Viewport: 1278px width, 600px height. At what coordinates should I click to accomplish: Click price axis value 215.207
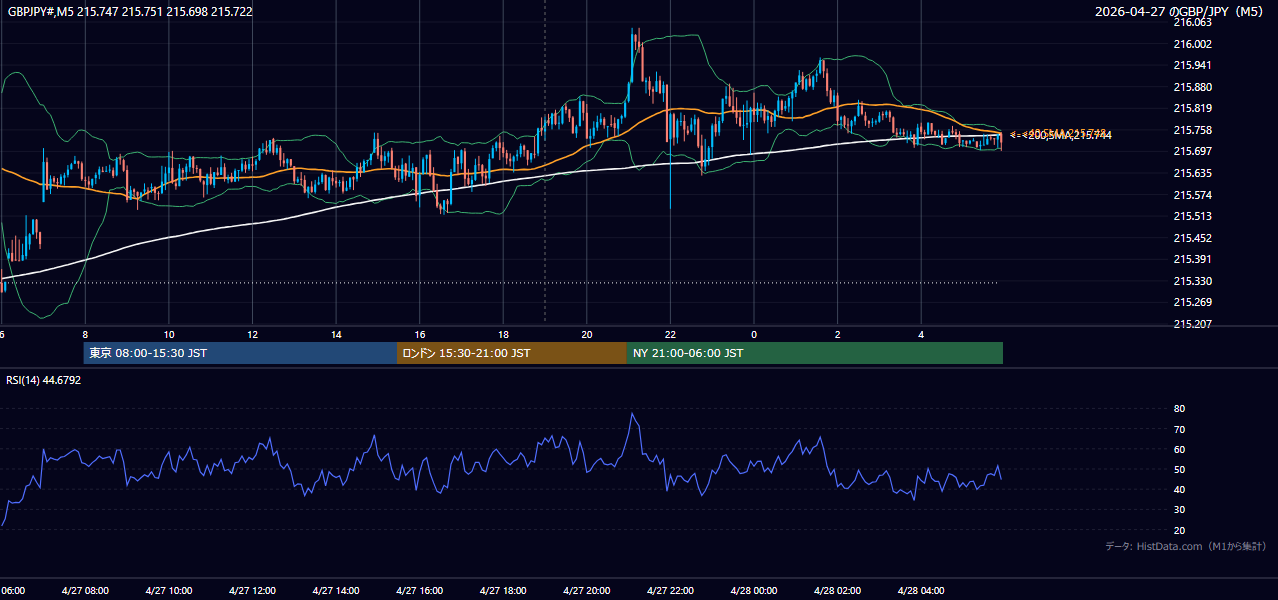tap(1192, 324)
